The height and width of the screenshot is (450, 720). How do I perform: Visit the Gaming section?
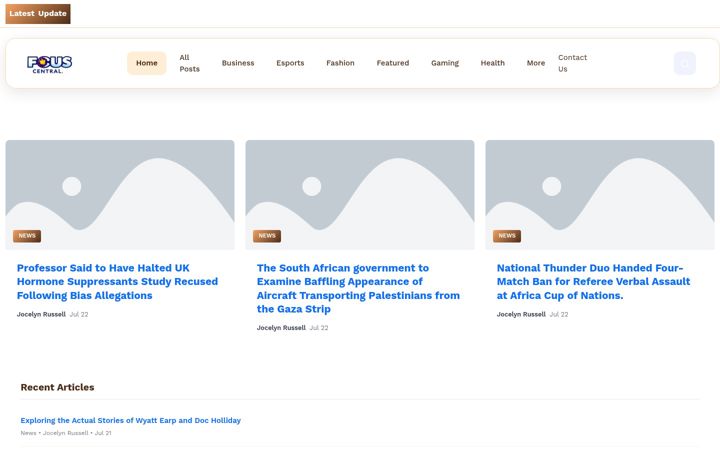(445, 63)
